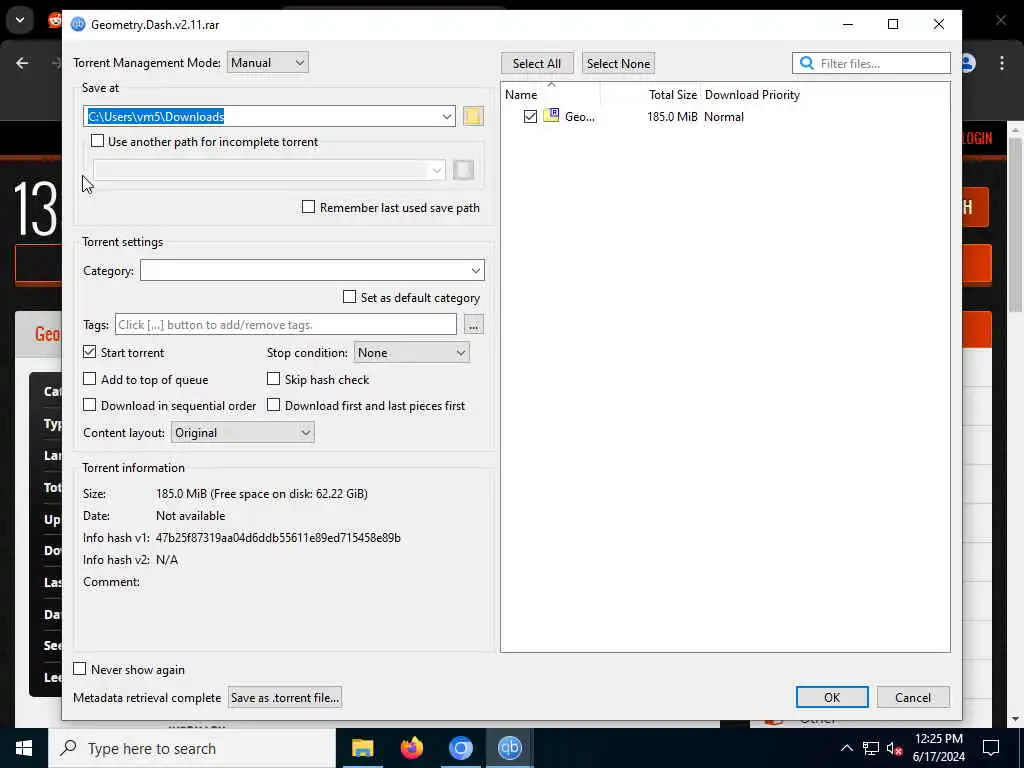Image resolution: width=1024 pixels, height=768 pixels.
Task: Click the Download Priority column header
Action: [x=752, y=95]
